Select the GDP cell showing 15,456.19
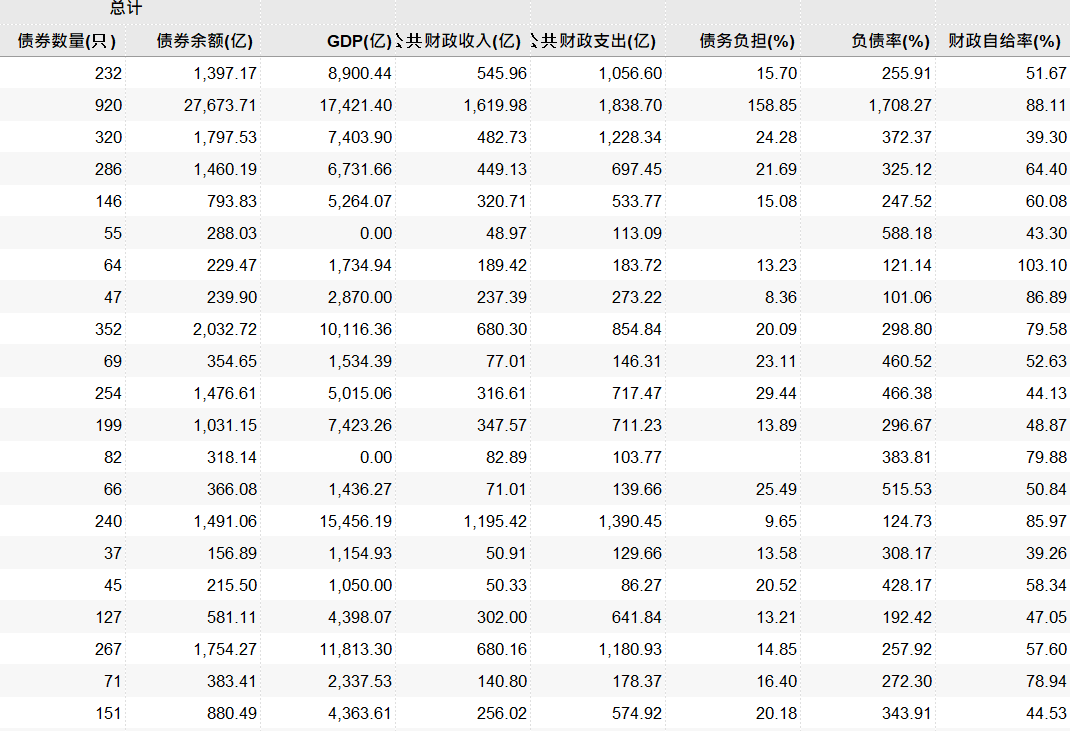 tap(359, 521)
